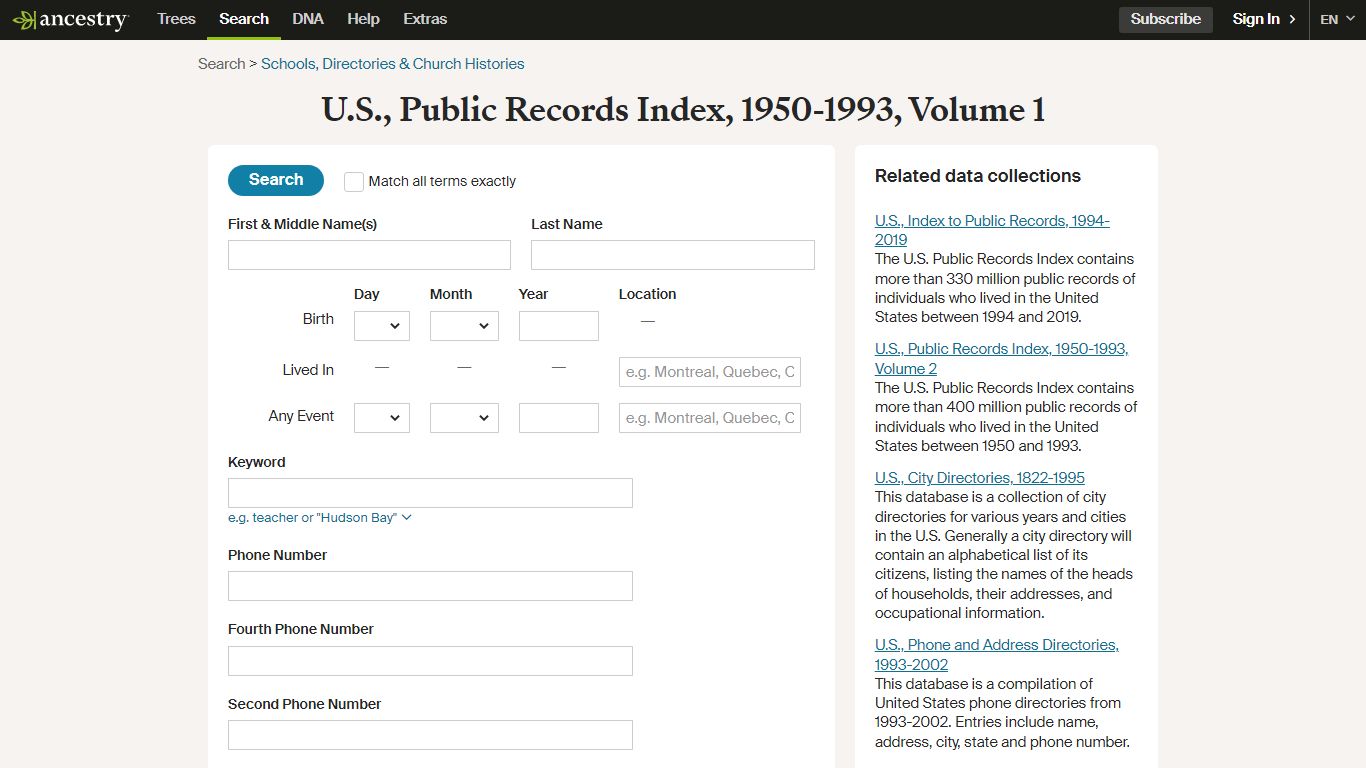Open U.S., Public Records Index Volume 2 link
The height and width of the screenshot is (768, 1366).
[x=1001, y=359]
